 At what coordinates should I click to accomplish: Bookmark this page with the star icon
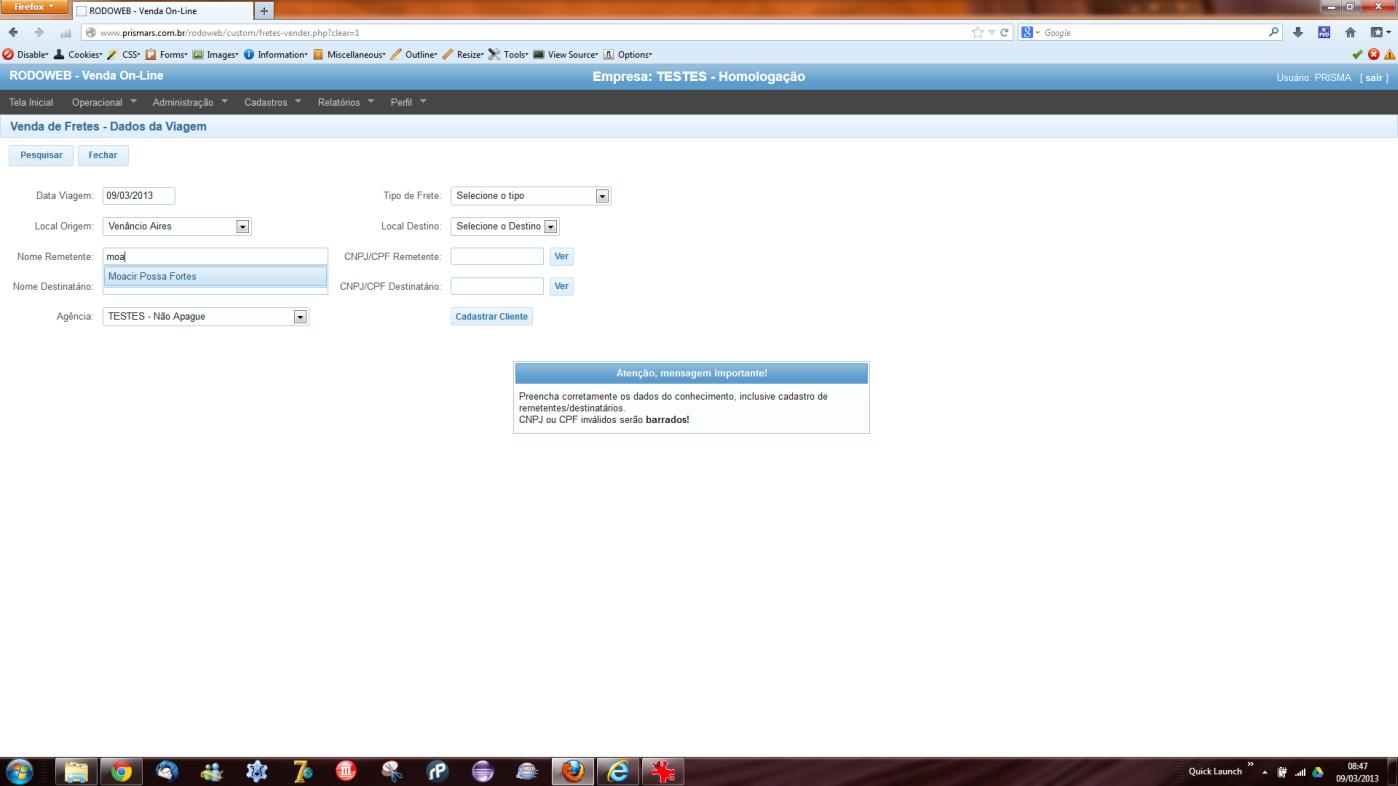977,33
